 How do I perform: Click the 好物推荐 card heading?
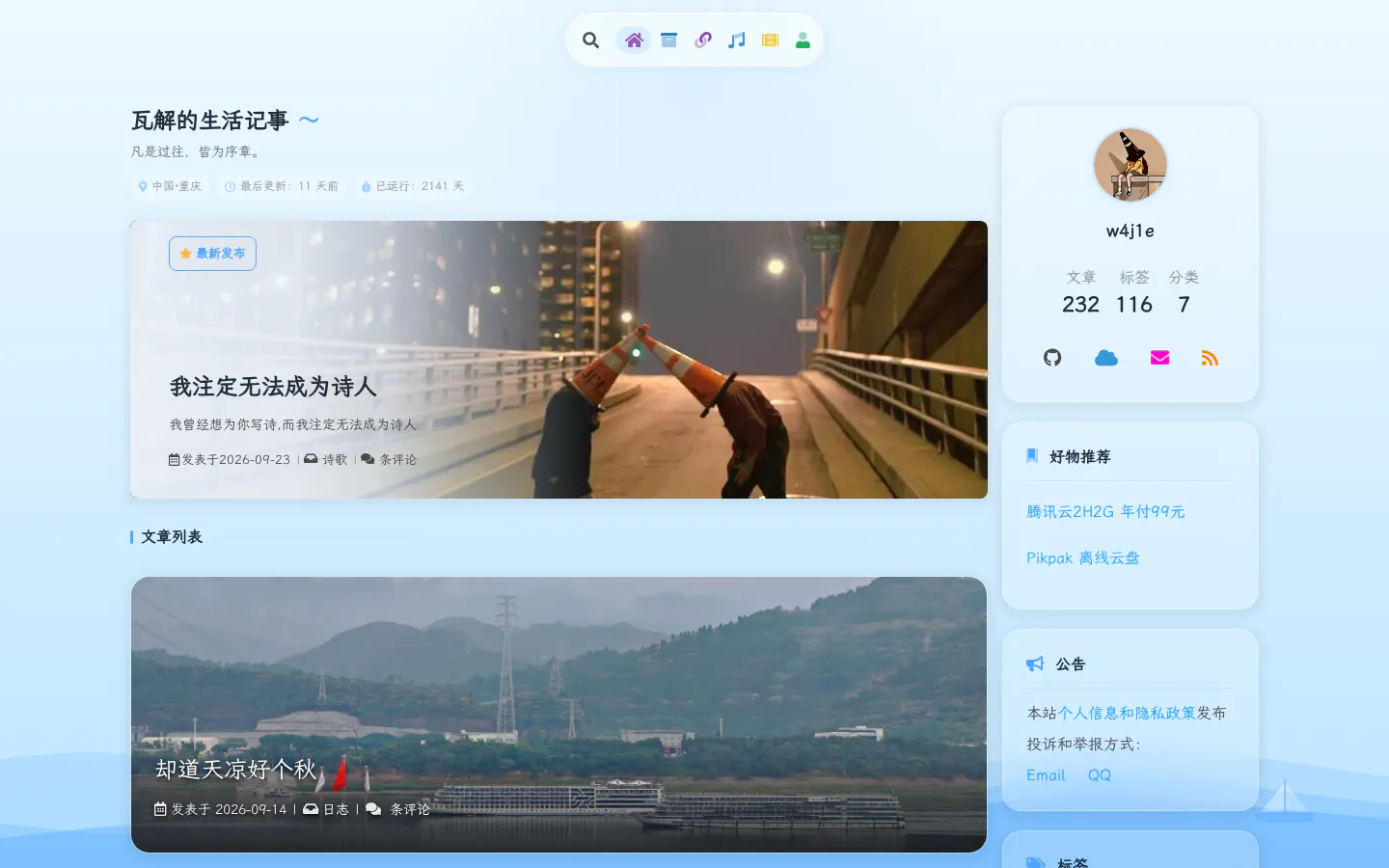click(x=1080, y=456)
